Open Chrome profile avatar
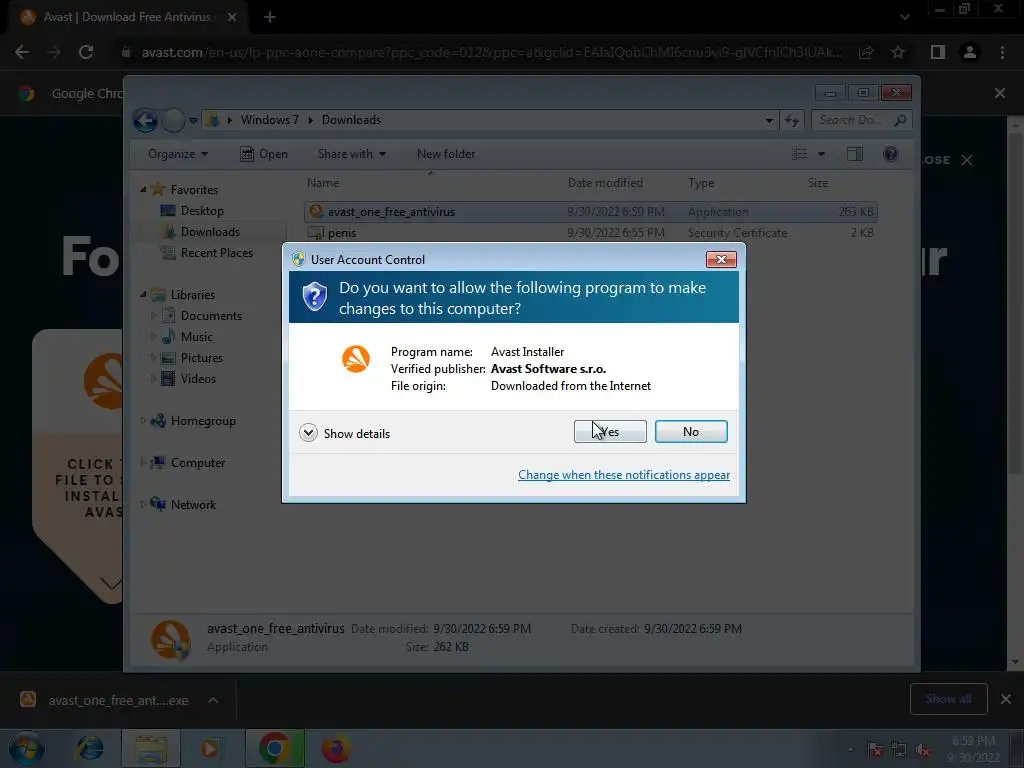 [x=970, y=52]
